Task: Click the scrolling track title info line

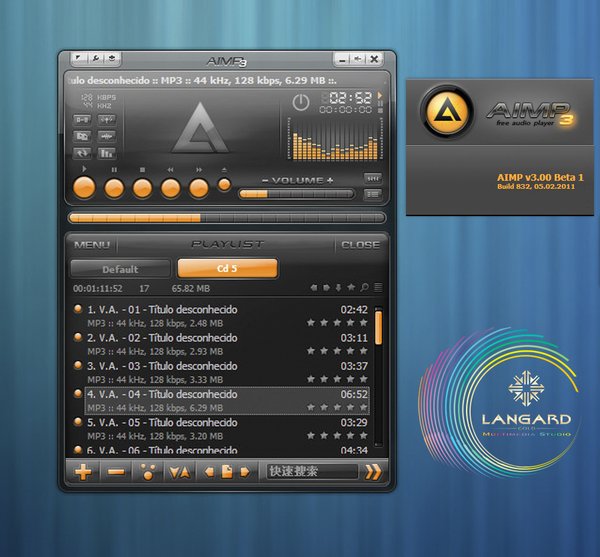Action: 226,81
